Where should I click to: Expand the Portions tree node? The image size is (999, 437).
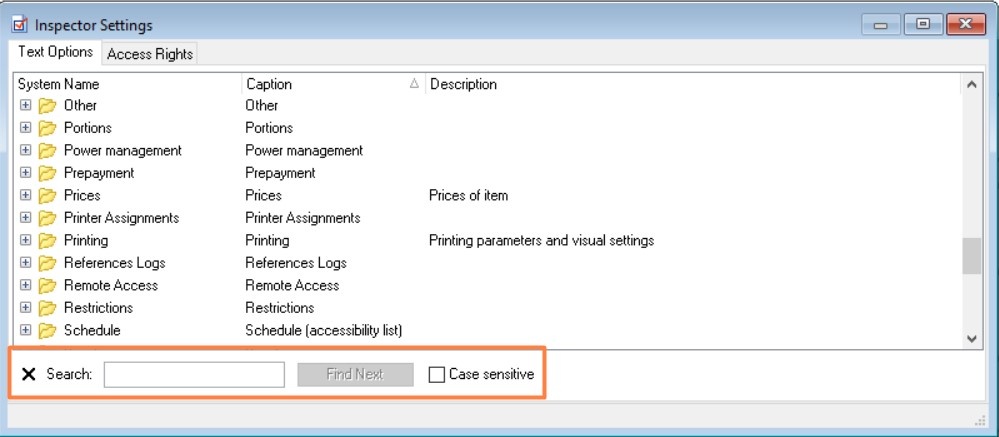coord(26,128)
